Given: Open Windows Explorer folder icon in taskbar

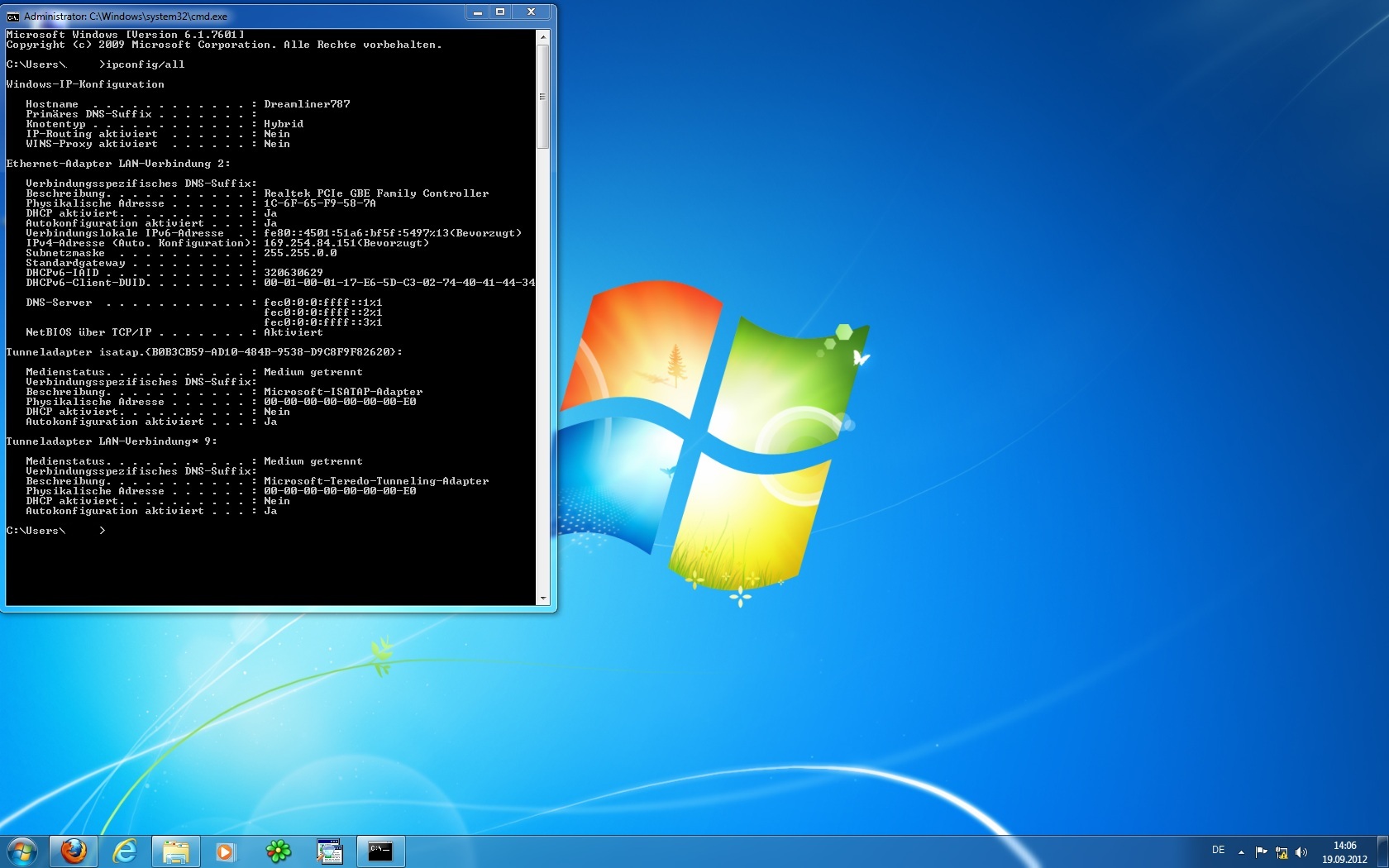Looking at the screenshot, I should point(176,851).
